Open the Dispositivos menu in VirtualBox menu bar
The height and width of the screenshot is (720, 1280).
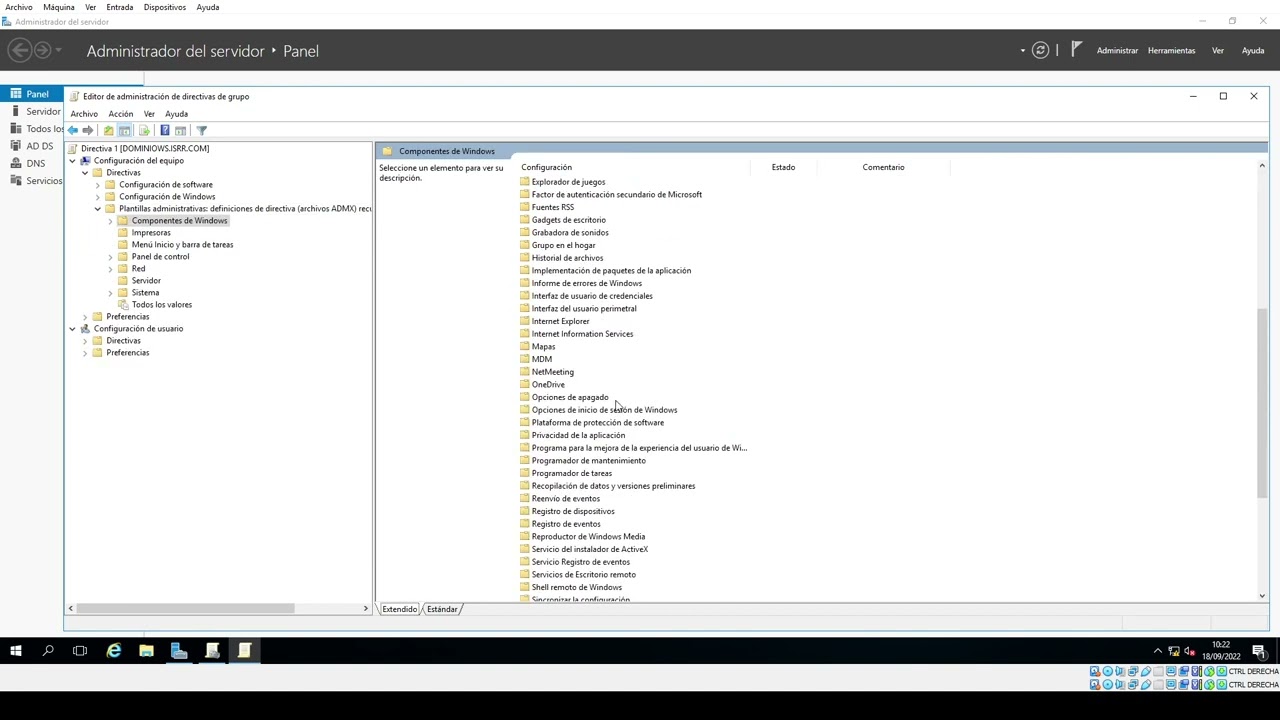coord(164,7)
